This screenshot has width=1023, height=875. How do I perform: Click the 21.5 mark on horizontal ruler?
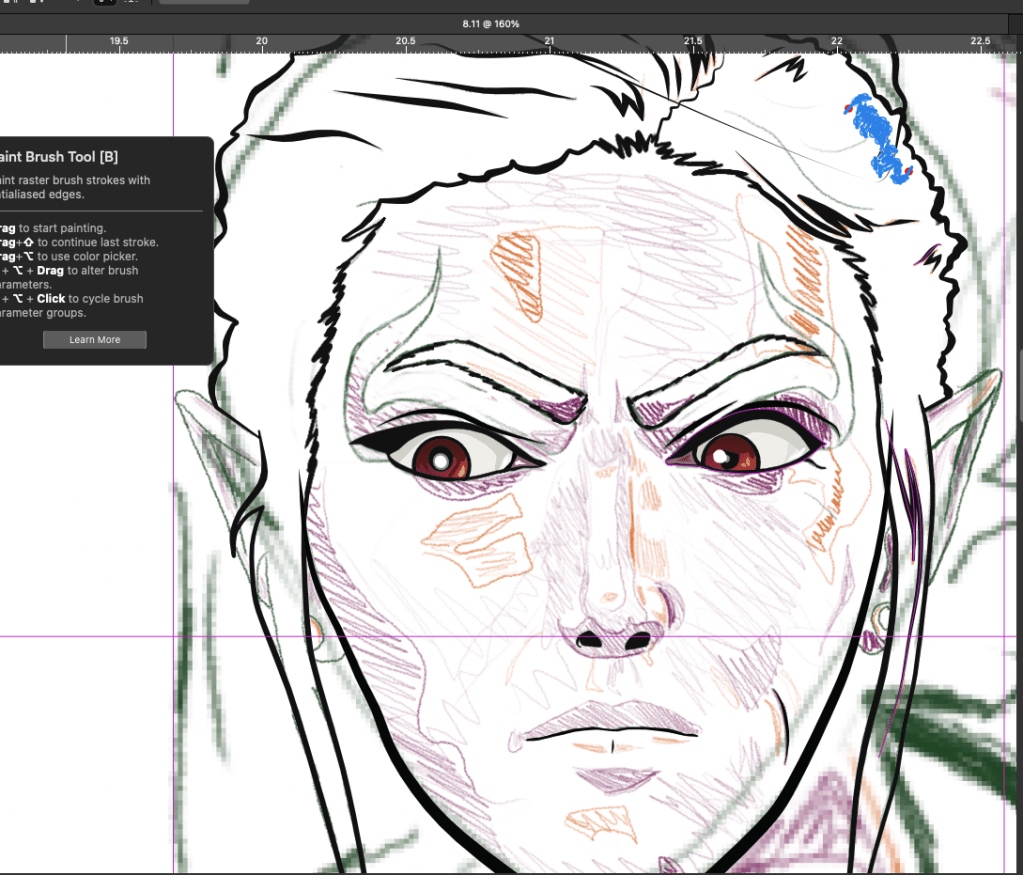point(693,41)
